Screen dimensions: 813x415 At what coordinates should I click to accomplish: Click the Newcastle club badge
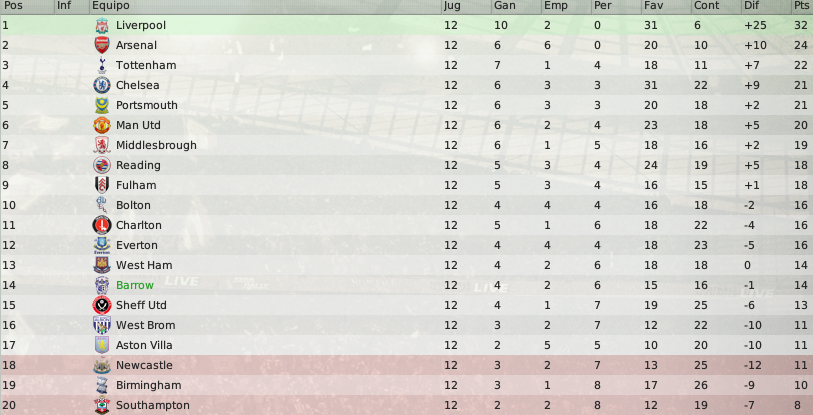[102, 365]
